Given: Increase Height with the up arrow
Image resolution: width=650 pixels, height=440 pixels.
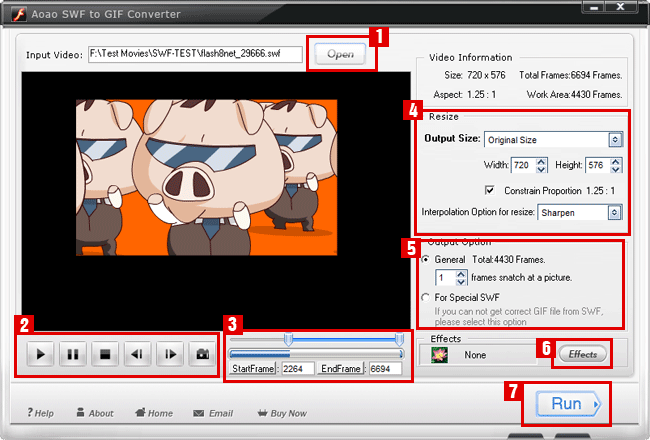Looking at the screenshot, I should pyautogui.click(x=616, y=162).
